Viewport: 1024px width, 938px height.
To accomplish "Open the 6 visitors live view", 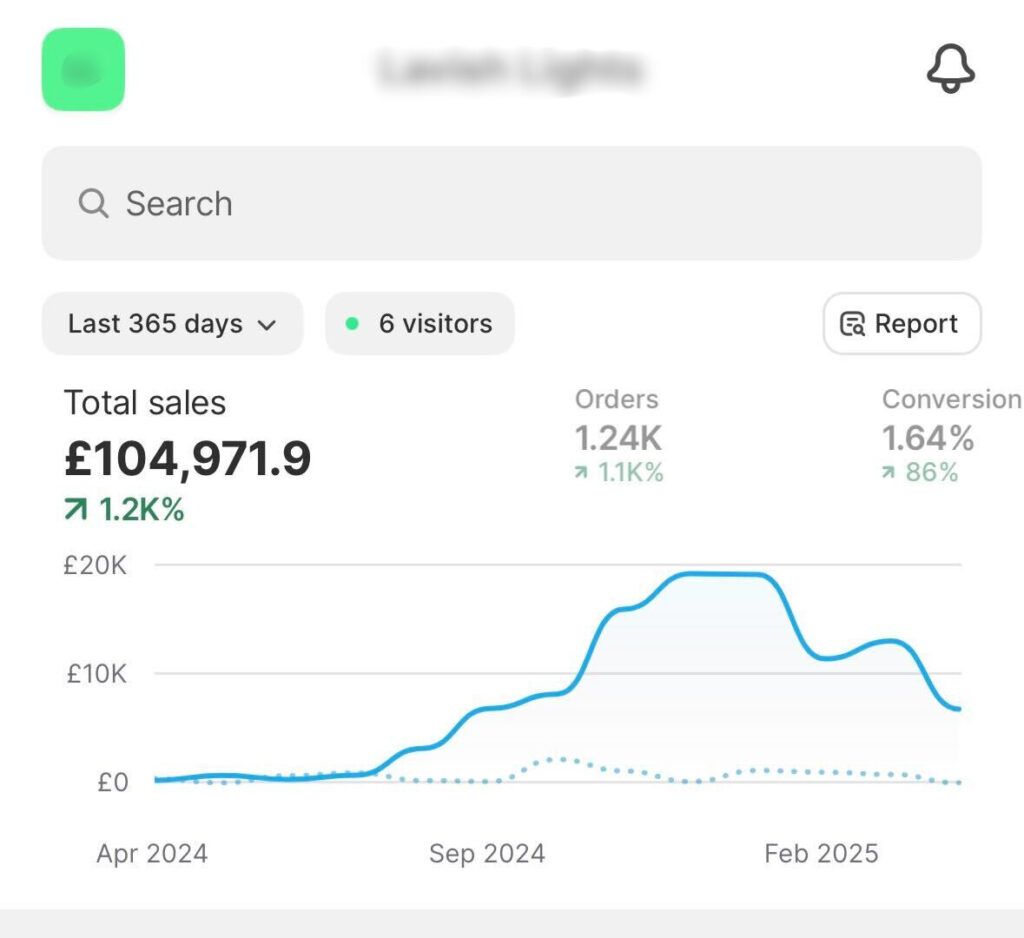I will click(x=420, y=324).
